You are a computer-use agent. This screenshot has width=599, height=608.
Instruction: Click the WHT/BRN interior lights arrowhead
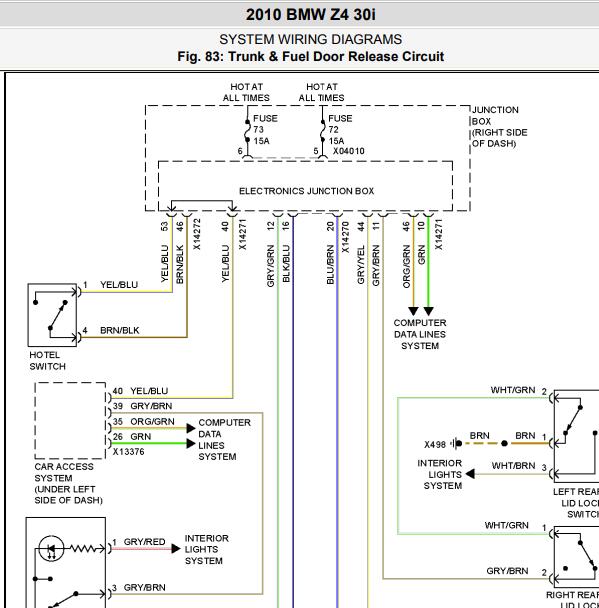pyautogui.click(x=470, y=473)
